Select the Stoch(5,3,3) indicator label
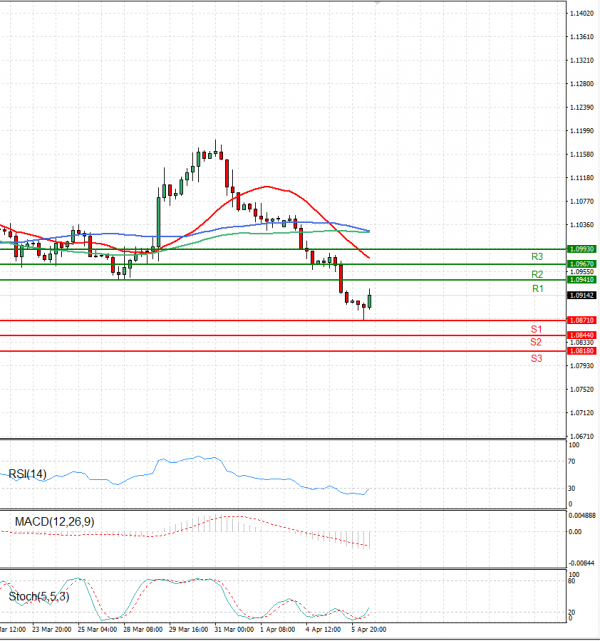The width and height of the screenshot is (600, 641). pyautogui.click(x=38, y=597)
